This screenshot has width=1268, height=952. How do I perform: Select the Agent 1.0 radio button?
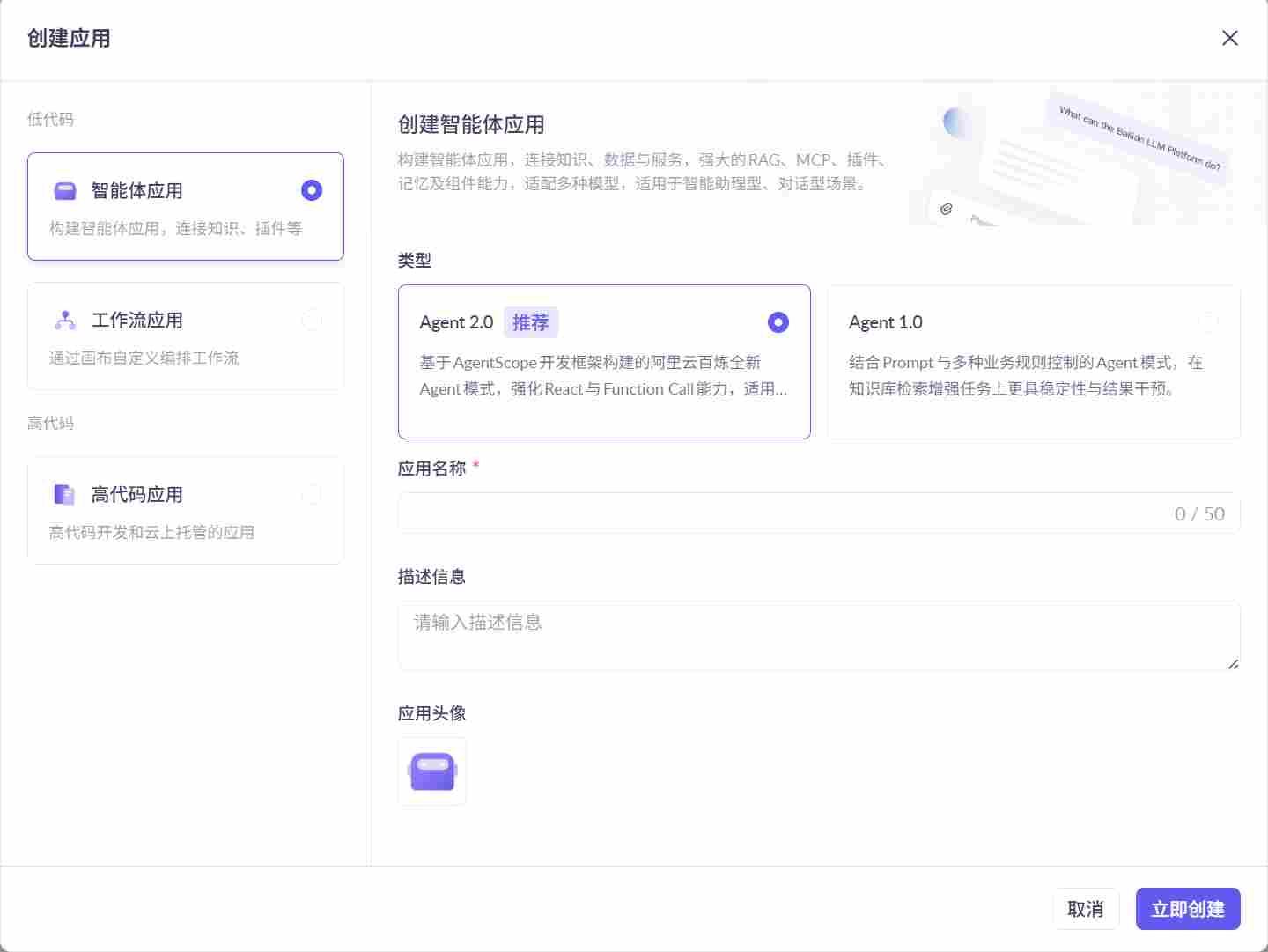1208,322
